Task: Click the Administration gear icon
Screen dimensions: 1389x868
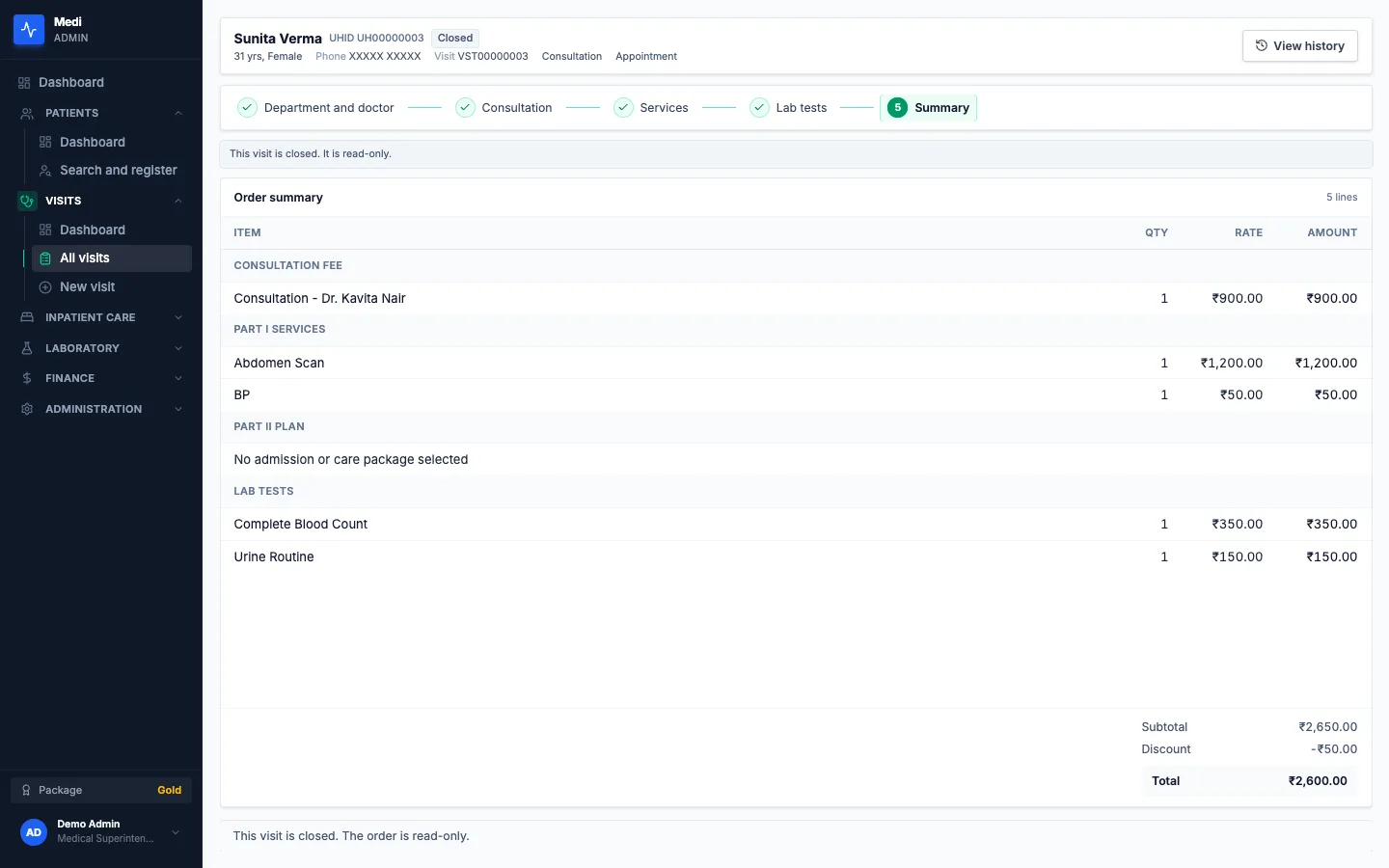Action: (27, 409)
